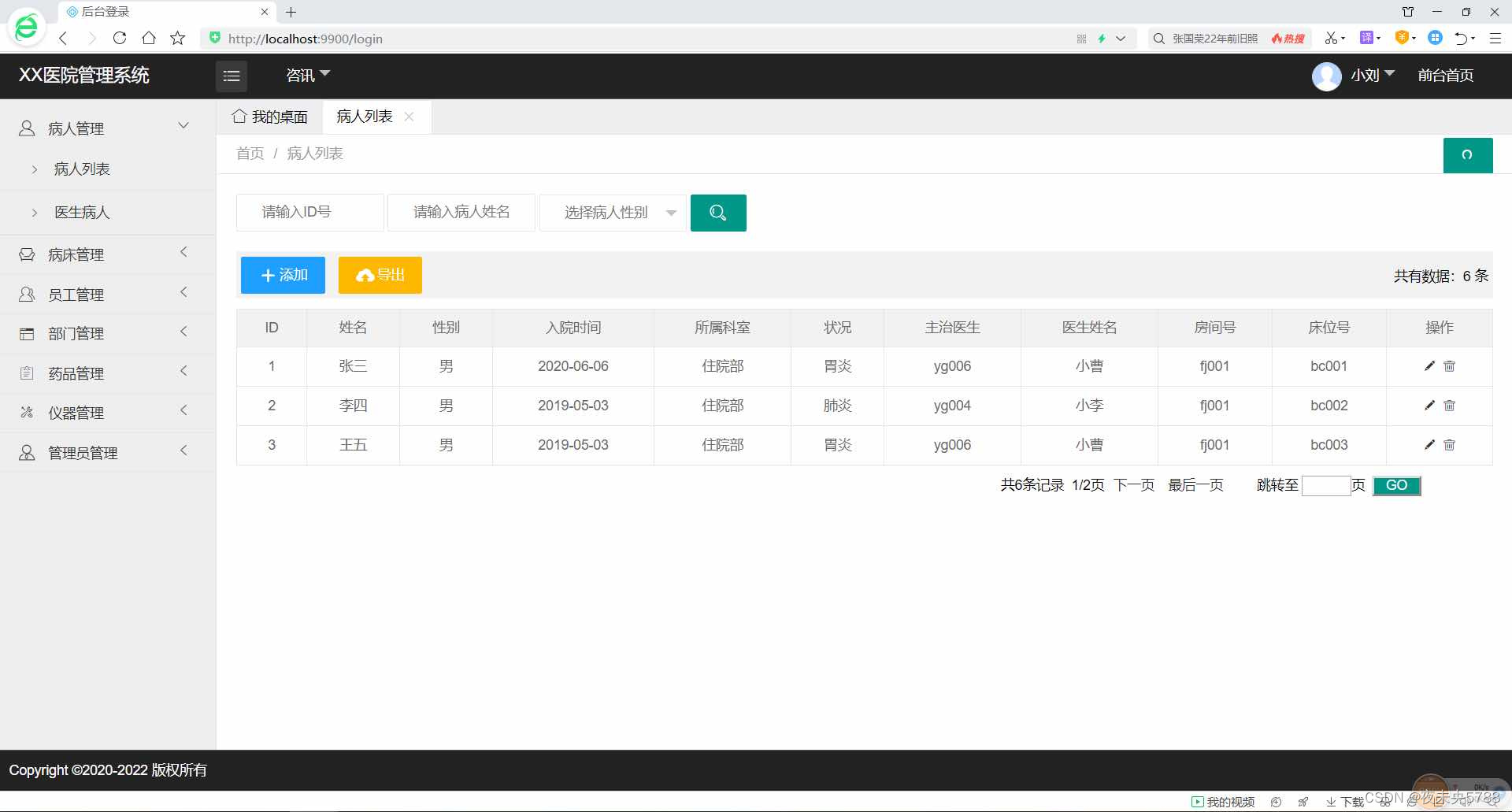Click the 360 browser logo icon
The width and height of the screenshot is (1512, 812).
coord(26,28)
